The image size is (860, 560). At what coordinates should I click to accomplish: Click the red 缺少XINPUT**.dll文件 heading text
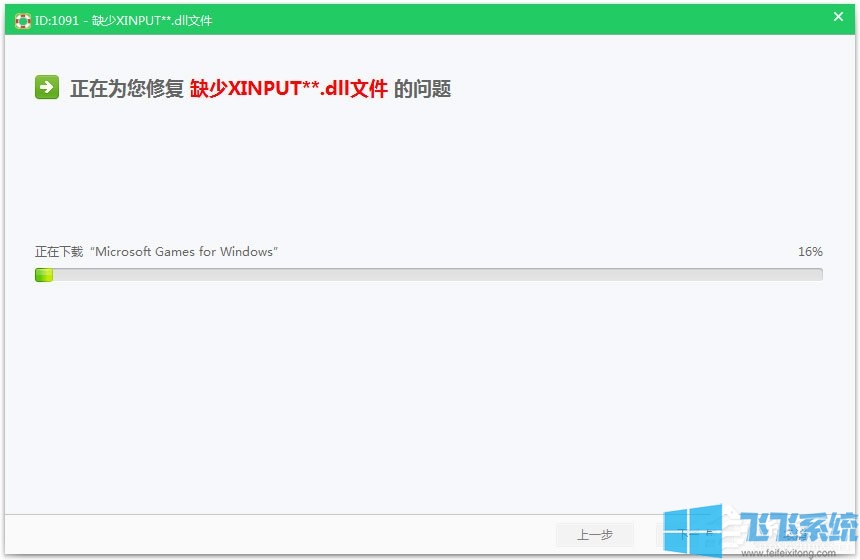[x=288, y=89]
